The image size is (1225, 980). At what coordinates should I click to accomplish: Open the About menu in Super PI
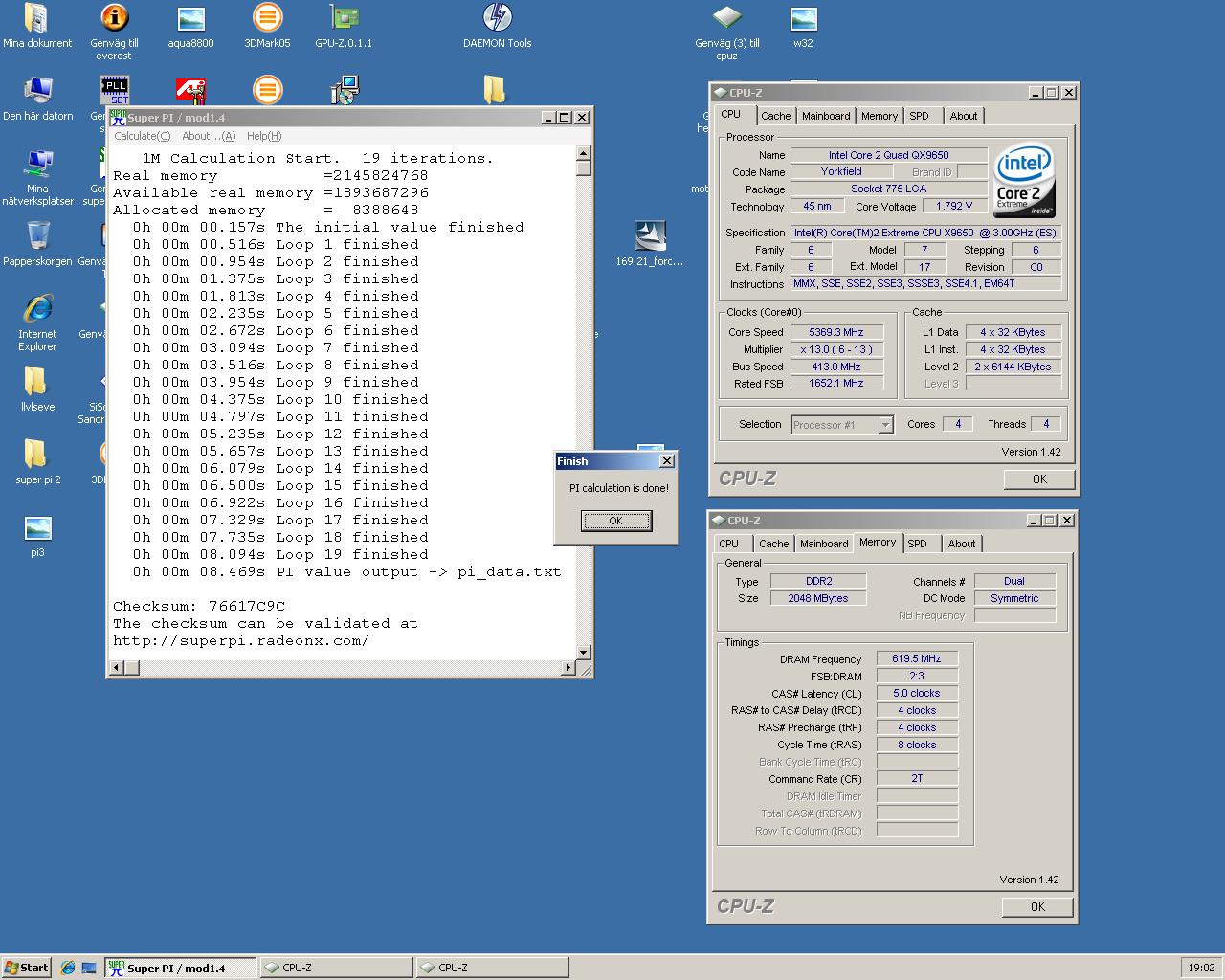208,136
